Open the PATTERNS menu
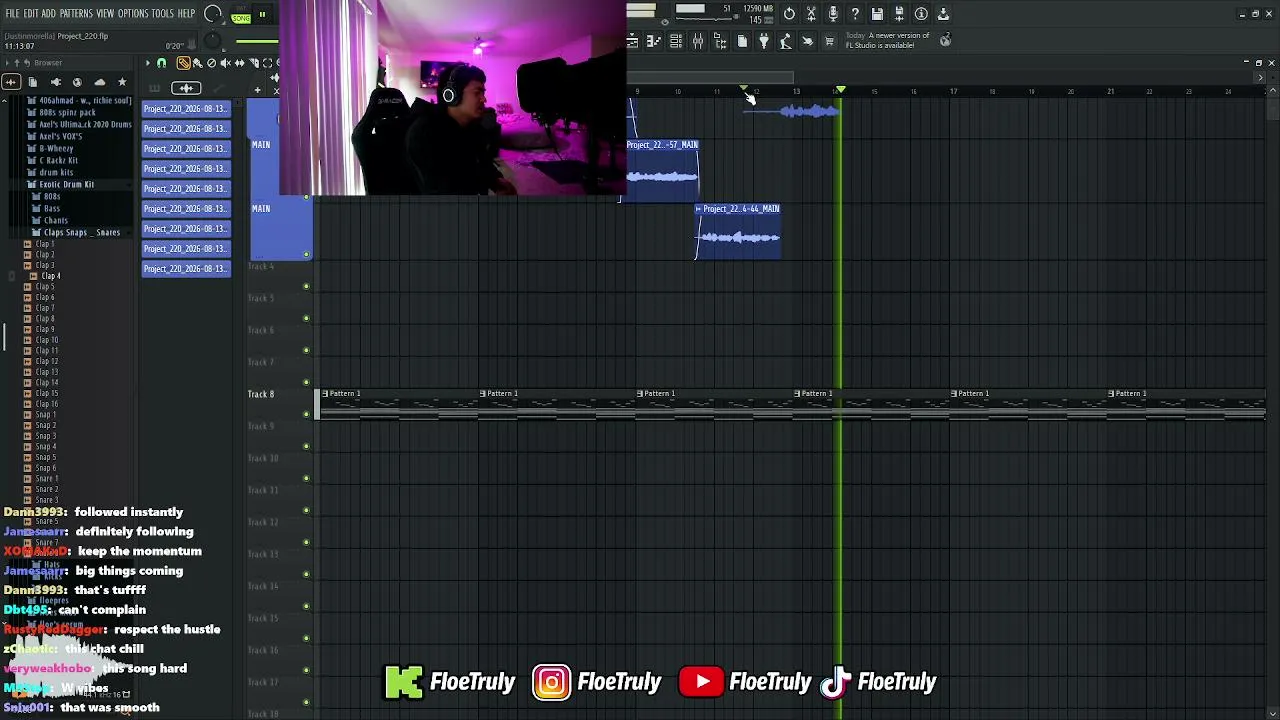1280x720 pixels. 76,14
